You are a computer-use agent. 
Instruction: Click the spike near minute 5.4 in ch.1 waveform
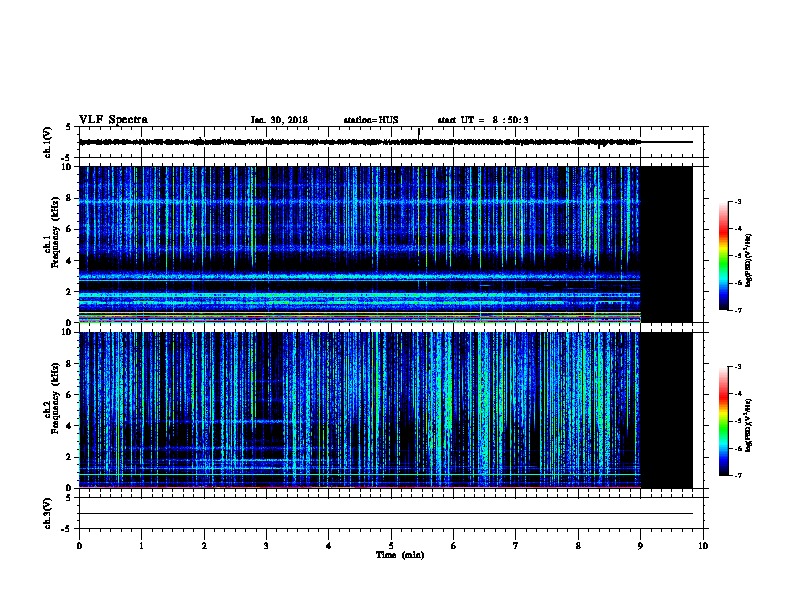pyautogui.click(x=419, y=134)
